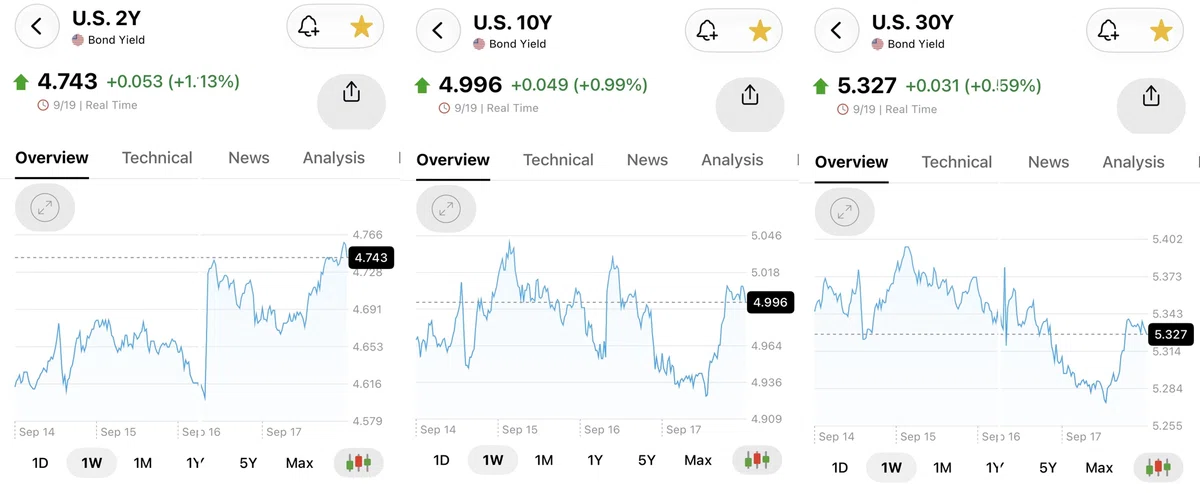Toggle the star favorite on U.S. 2Y

tap(360, 28)
